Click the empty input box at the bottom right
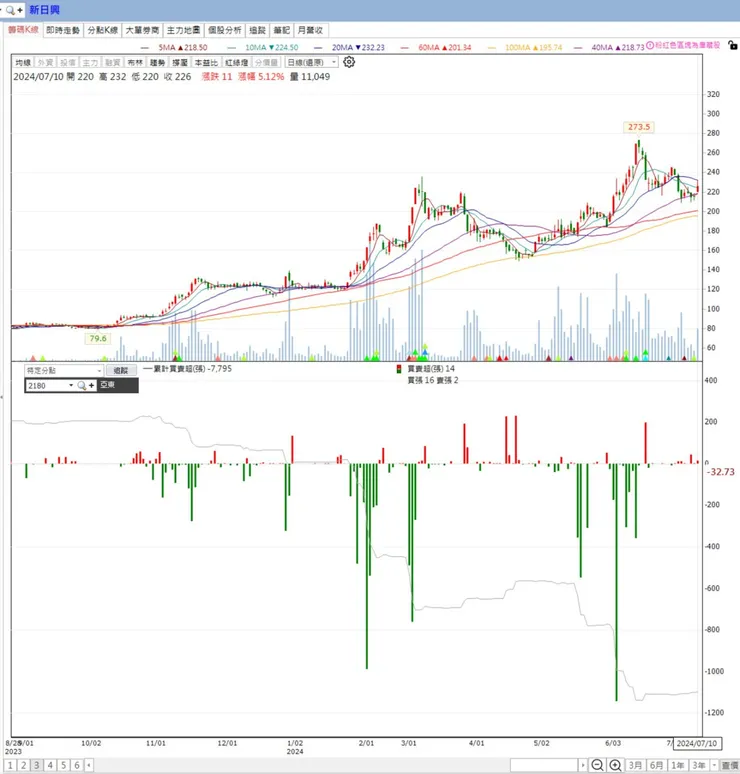 point(544,765)
